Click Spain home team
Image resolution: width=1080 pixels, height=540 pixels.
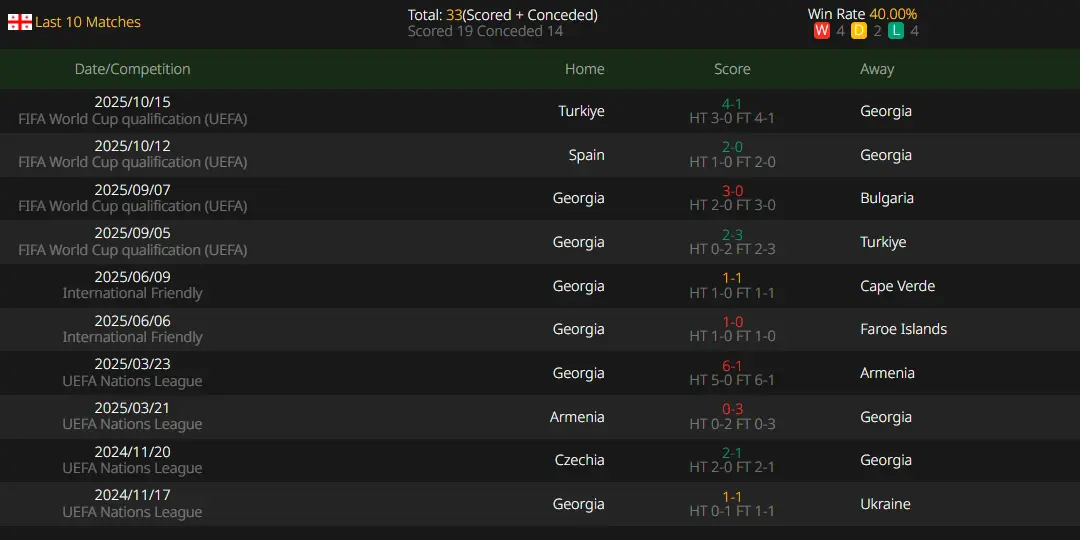586,155
